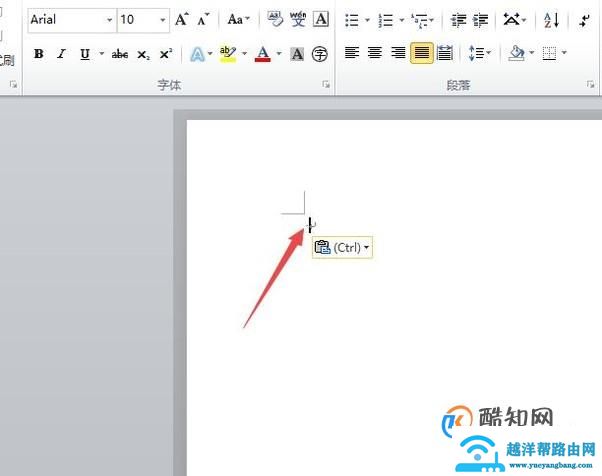Open the Numbering dropdown arrow

point(402,20)
